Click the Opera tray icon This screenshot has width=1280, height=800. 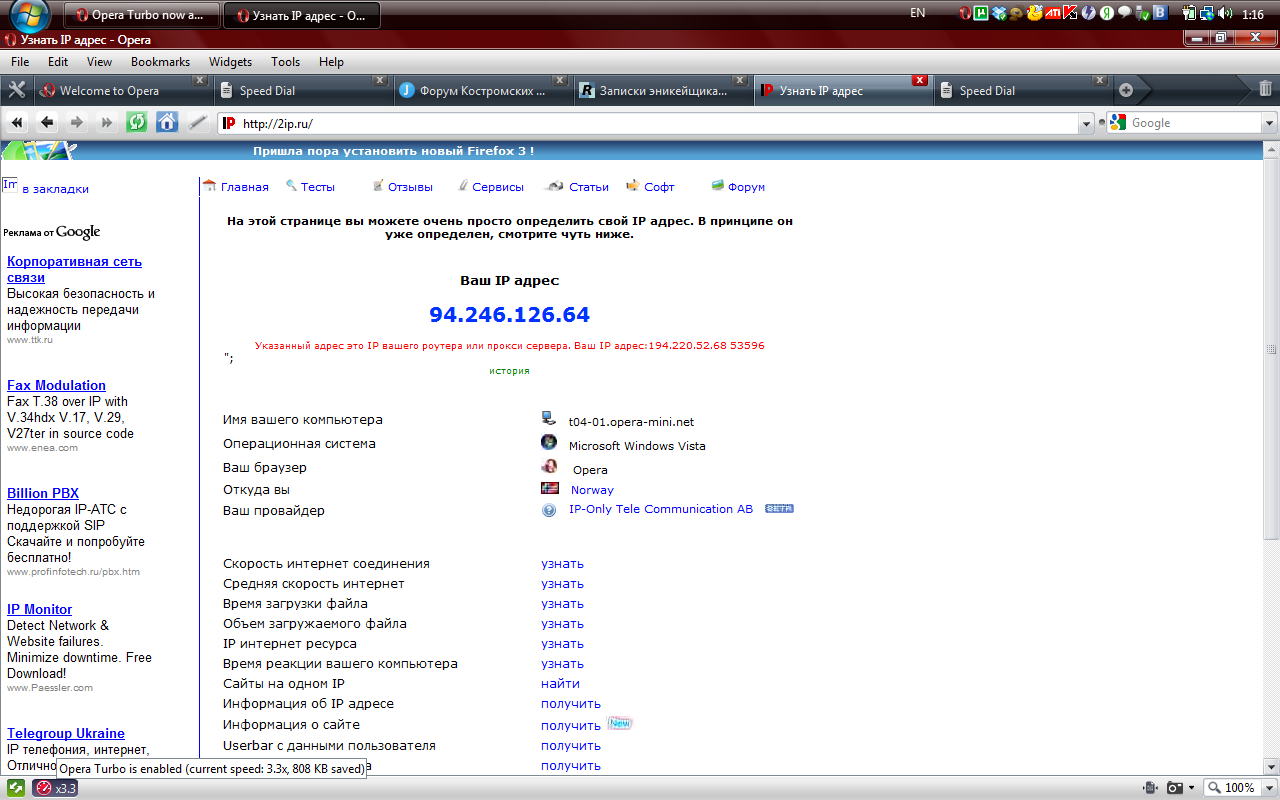point(965,13)
